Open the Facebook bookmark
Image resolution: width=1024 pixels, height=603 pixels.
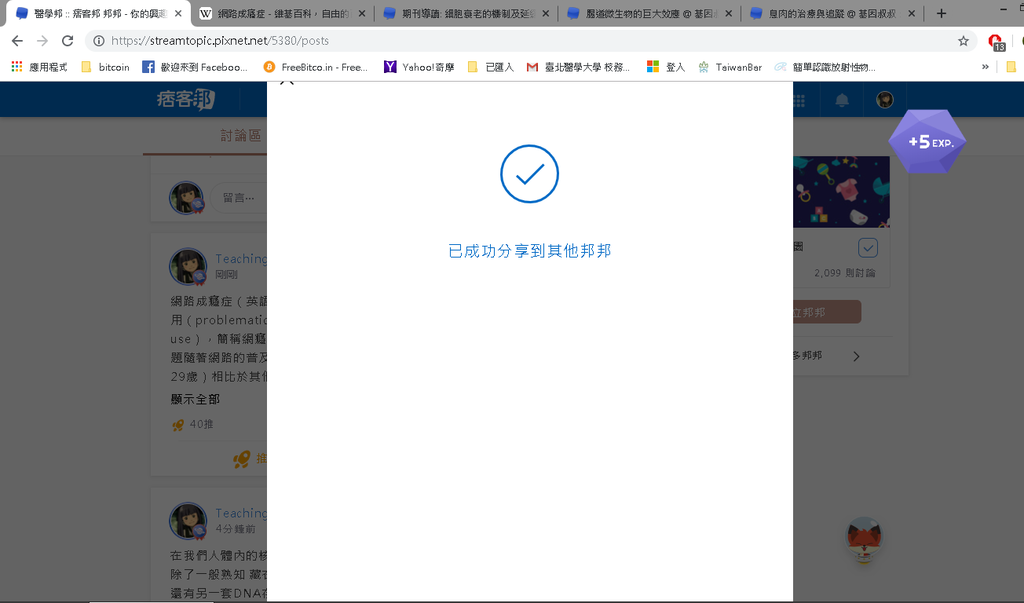coord(195,67)
